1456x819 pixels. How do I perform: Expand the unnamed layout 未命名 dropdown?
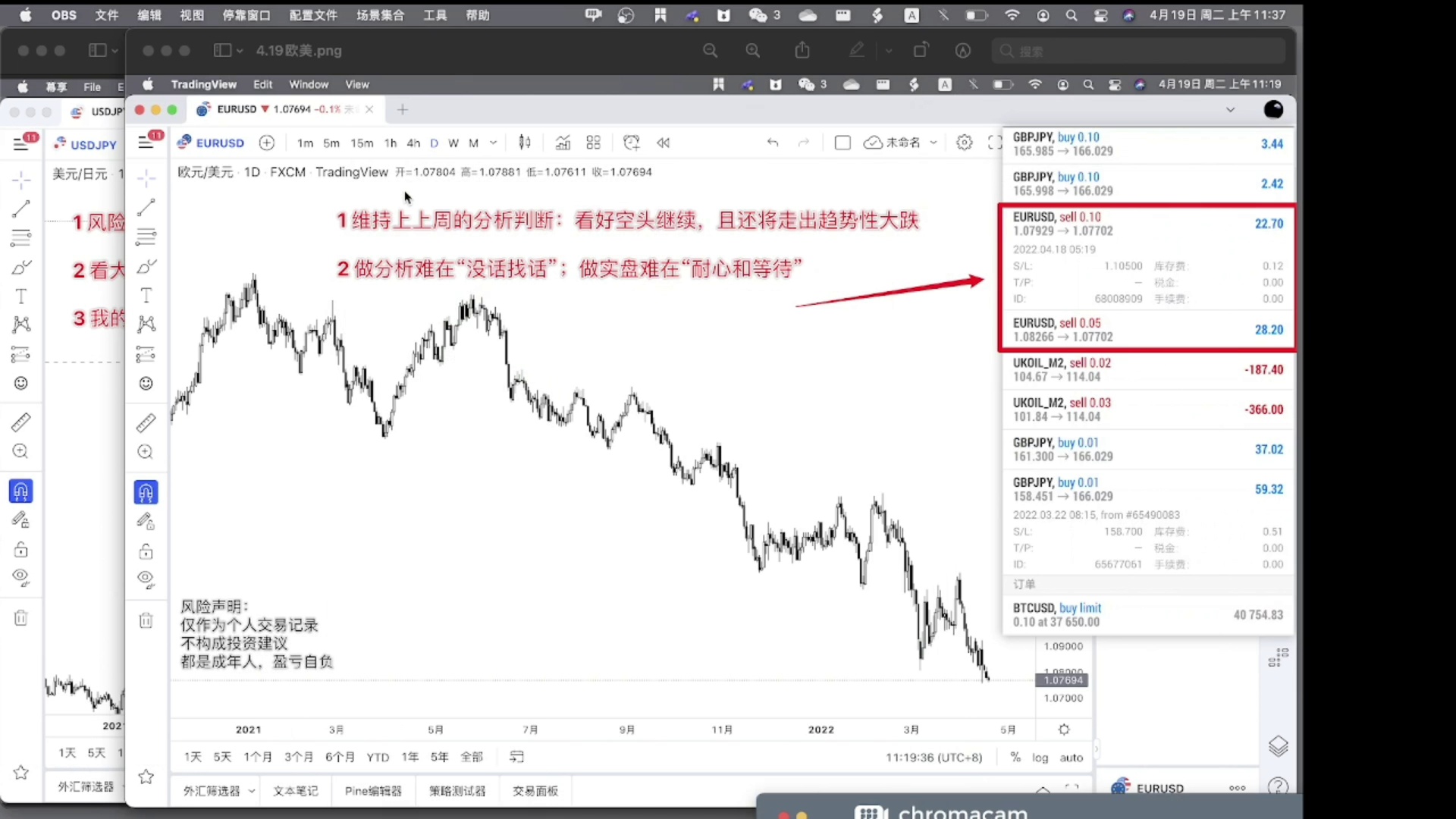pos(934,143)
